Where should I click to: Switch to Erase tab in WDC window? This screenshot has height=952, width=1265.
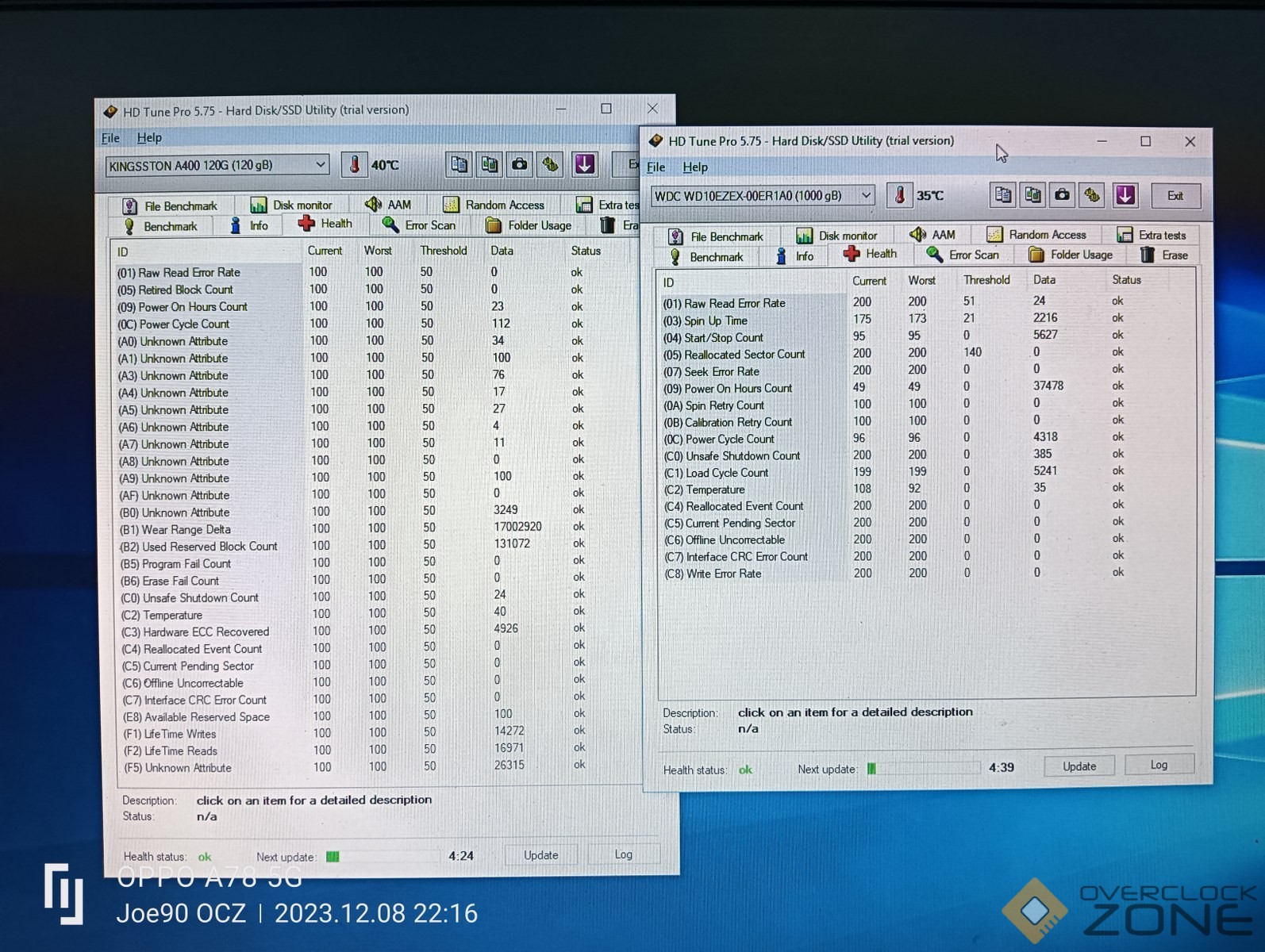pos(1164,255)
